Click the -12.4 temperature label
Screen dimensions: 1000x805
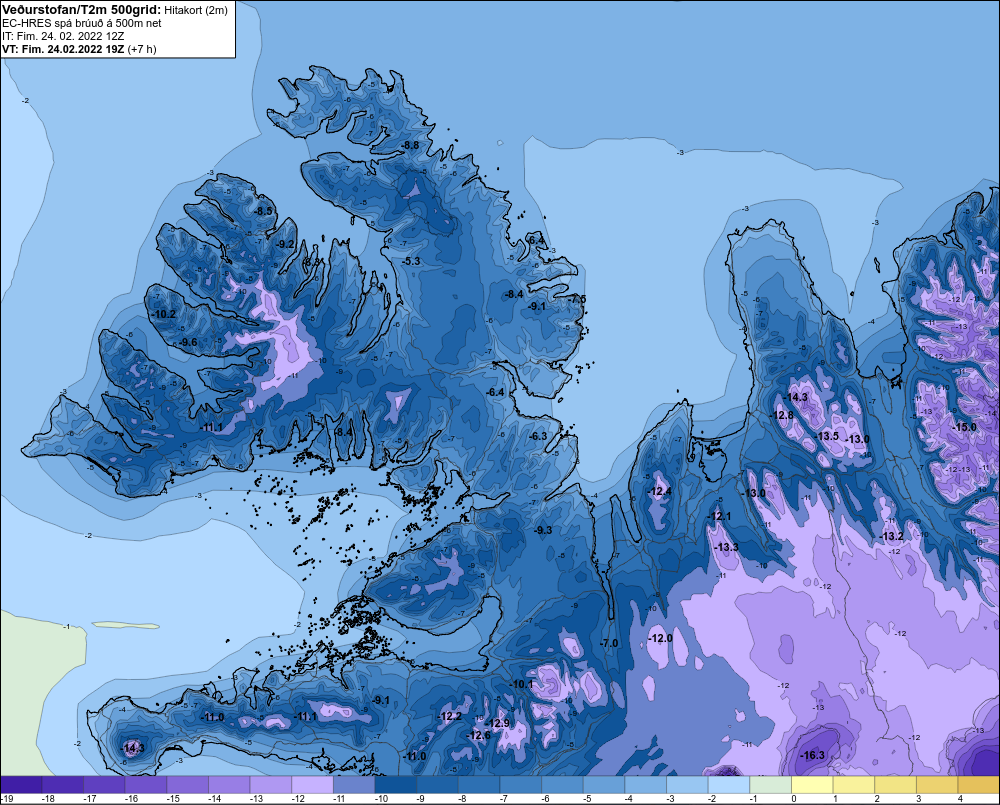(x=659, y=491)
